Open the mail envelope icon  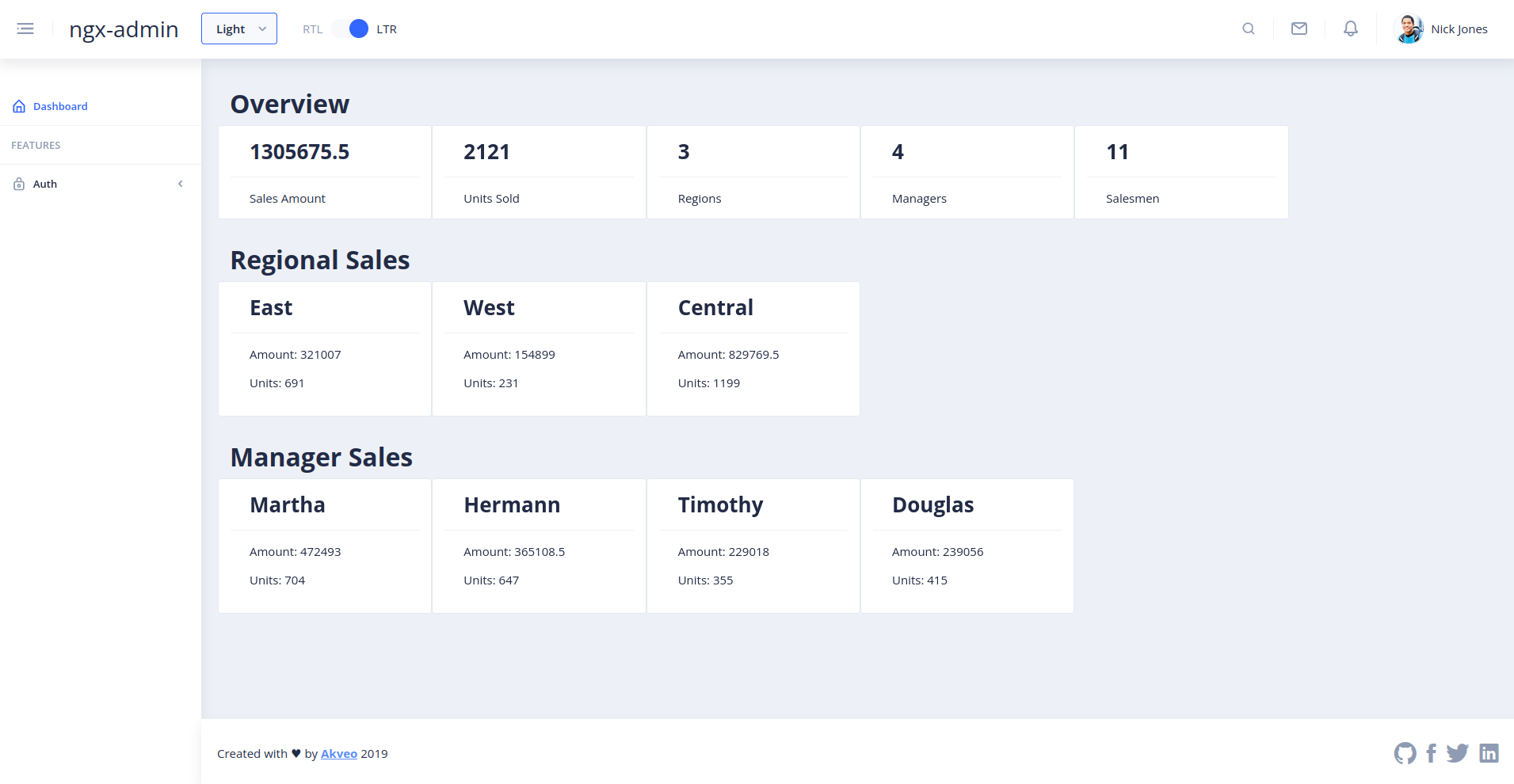point(1299,29)
